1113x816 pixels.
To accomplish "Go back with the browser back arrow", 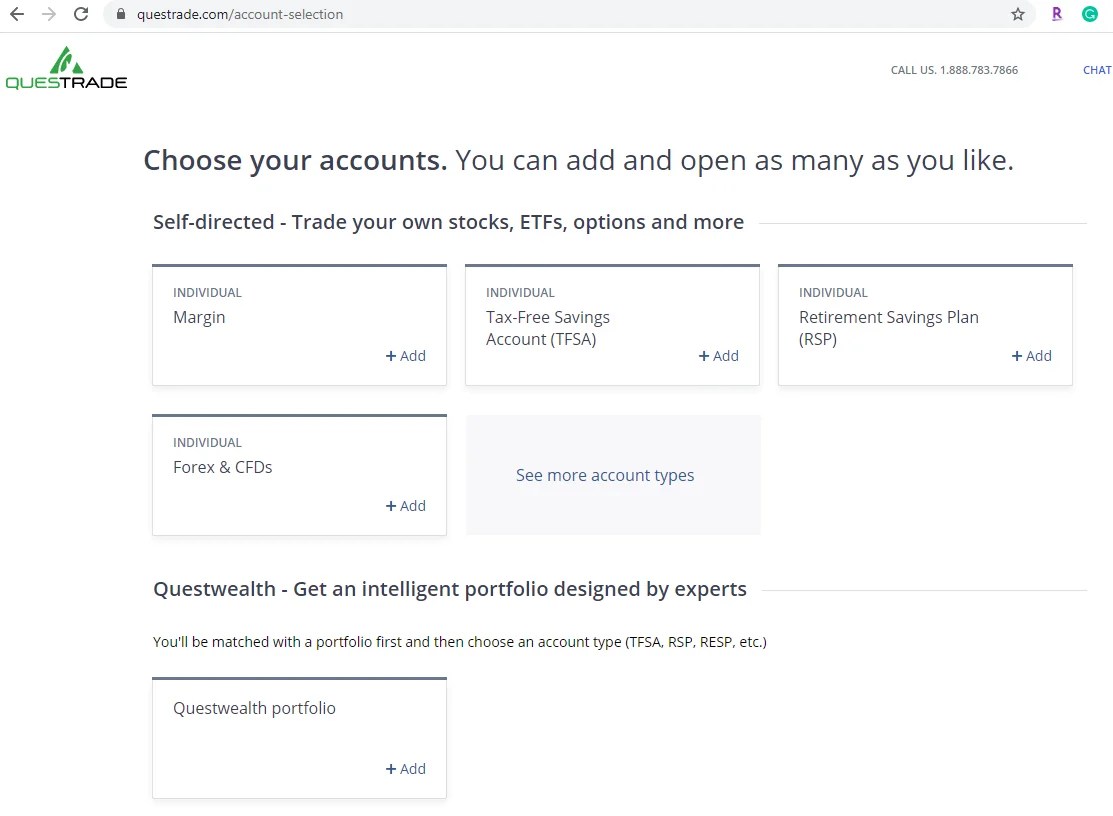I will tap(16, 14).
